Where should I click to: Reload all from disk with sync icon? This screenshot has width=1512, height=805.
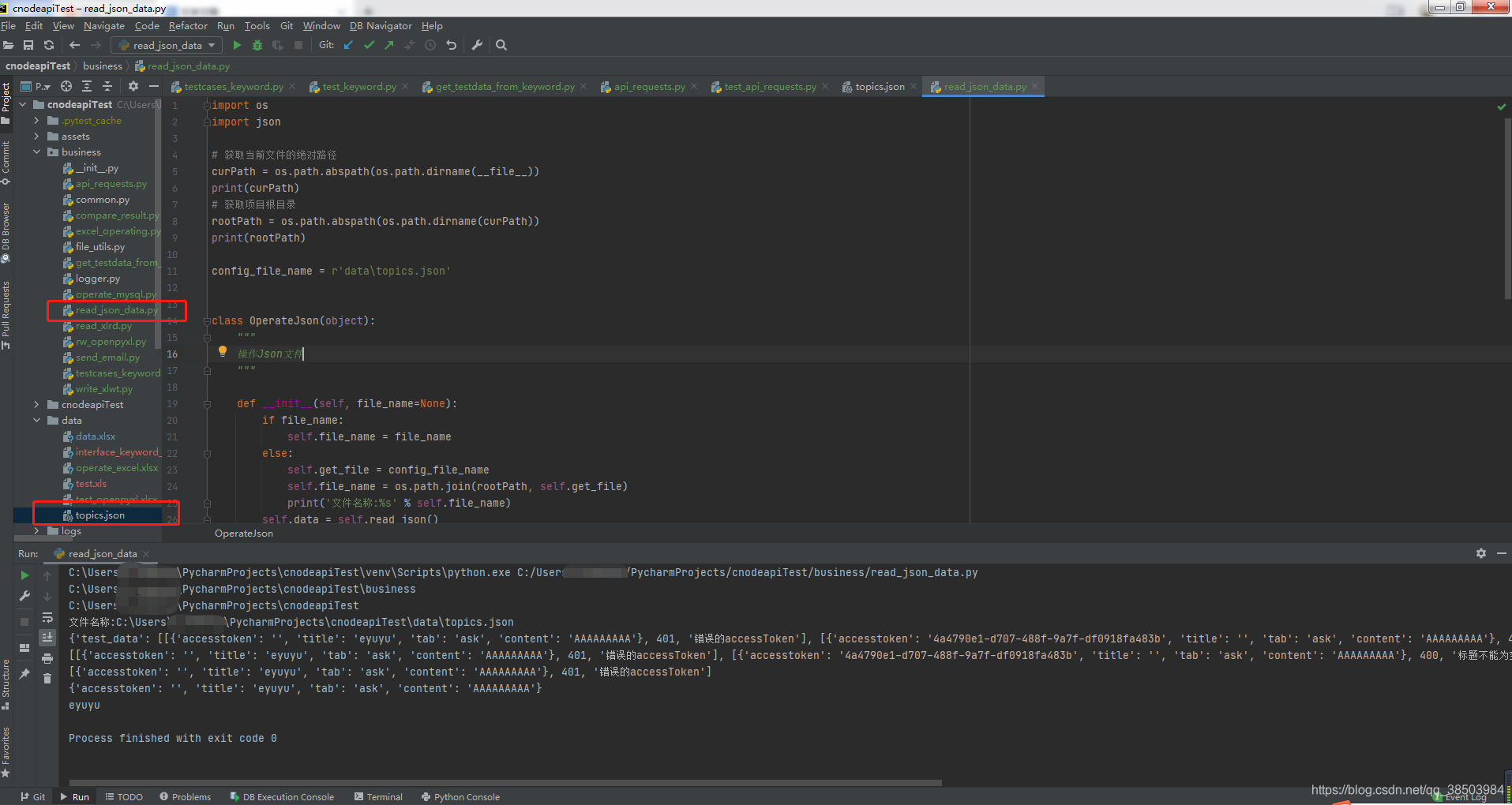tap(49, 45)
